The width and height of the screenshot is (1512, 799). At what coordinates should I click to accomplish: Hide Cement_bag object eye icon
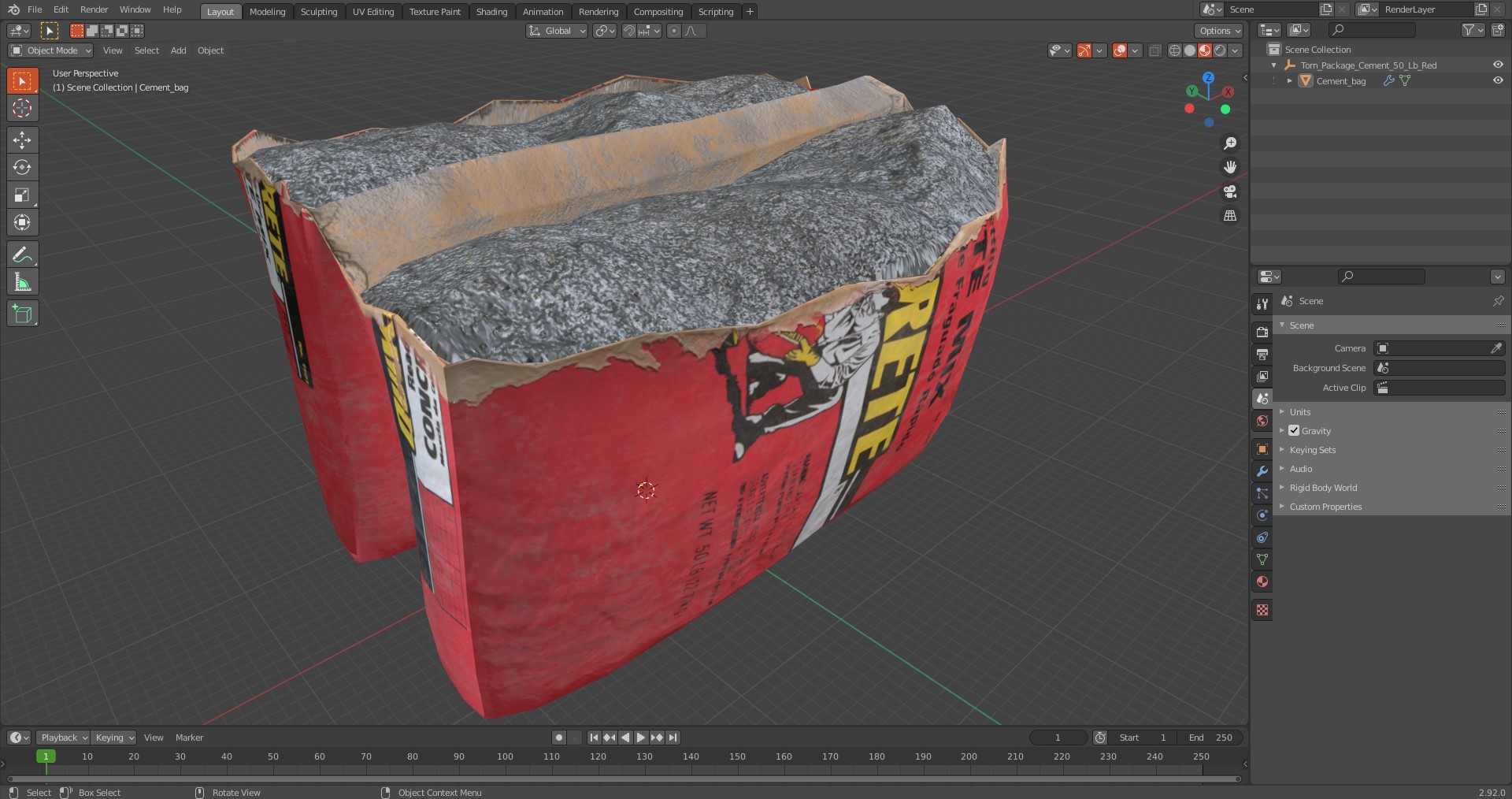pos(1498,80)
